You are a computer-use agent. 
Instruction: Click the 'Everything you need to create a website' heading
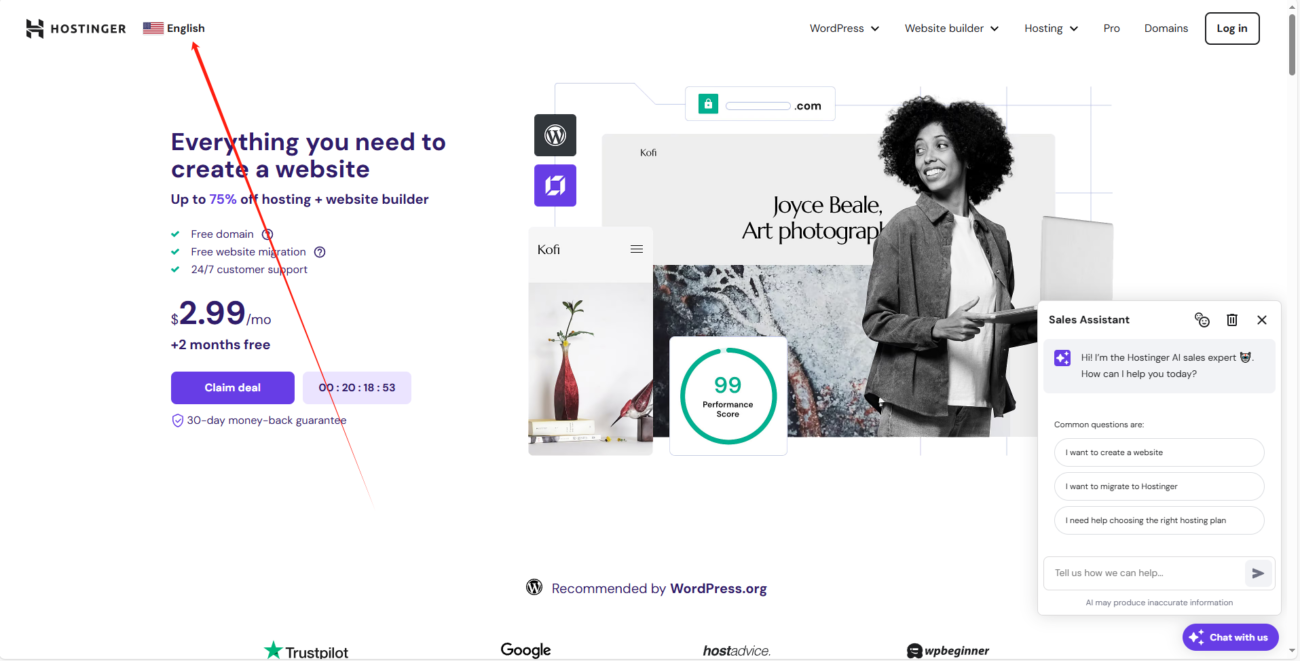[x=308, y=155]
